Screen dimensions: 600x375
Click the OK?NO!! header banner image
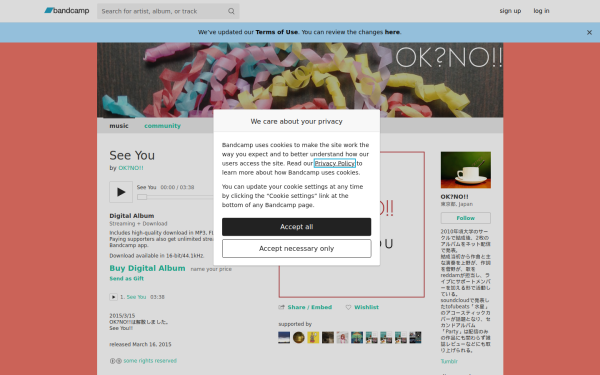click(300, 80)
